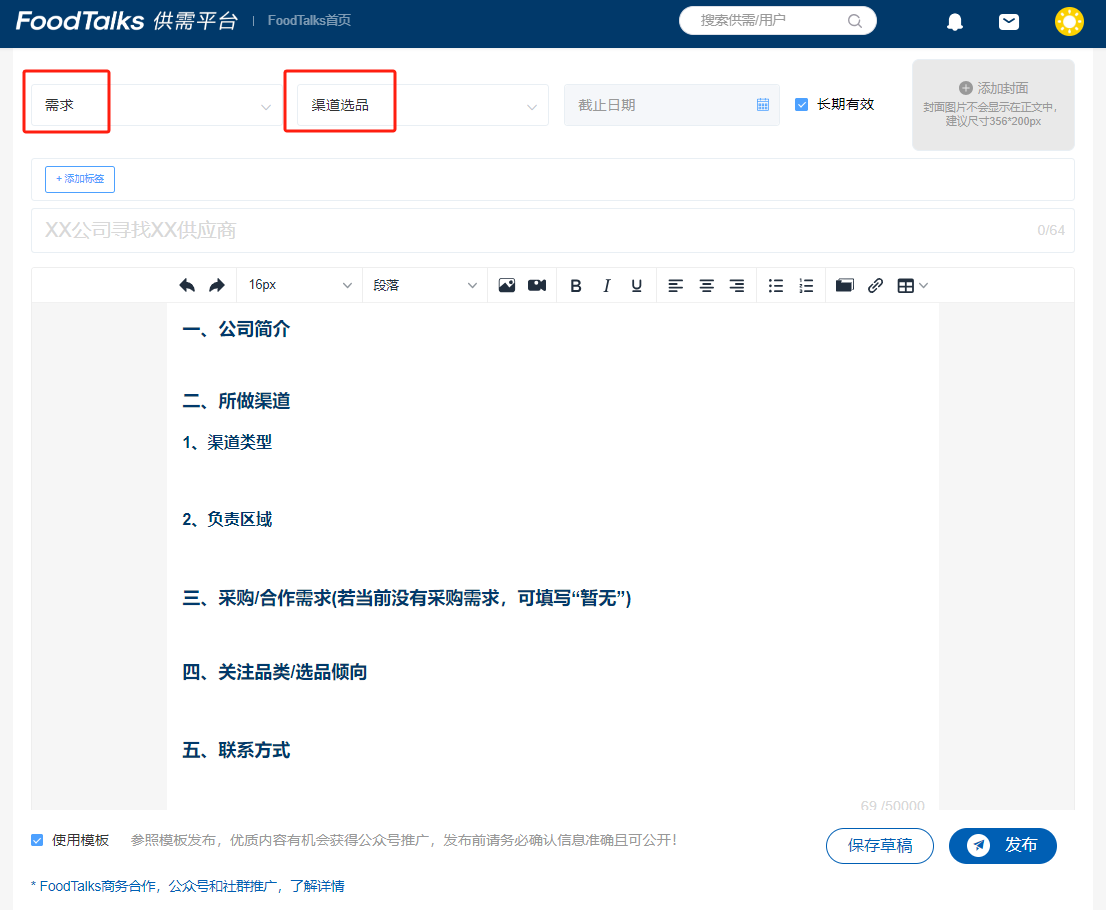Insert a video into the editor
Image resolution: width=1106 pixels, height=910 pixels.
pyautogui.click(x=536, y=285)
